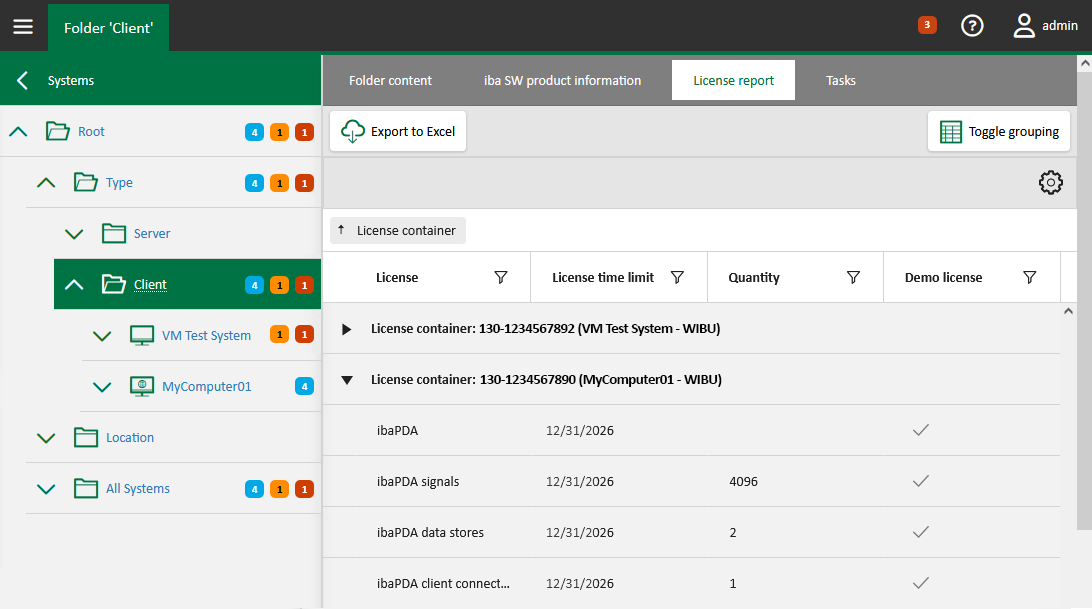Toggle grouping of the license table

click(x=999, y=132)
